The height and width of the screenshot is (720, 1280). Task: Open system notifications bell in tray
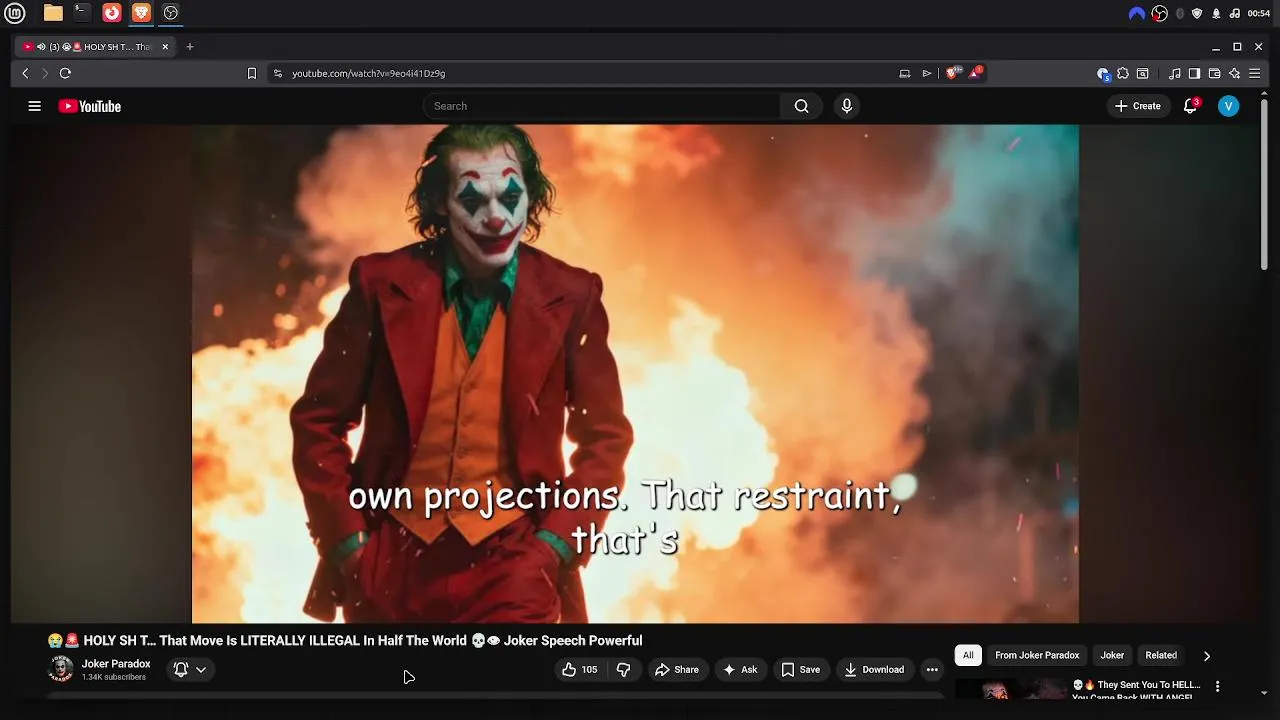(1216, 13)
